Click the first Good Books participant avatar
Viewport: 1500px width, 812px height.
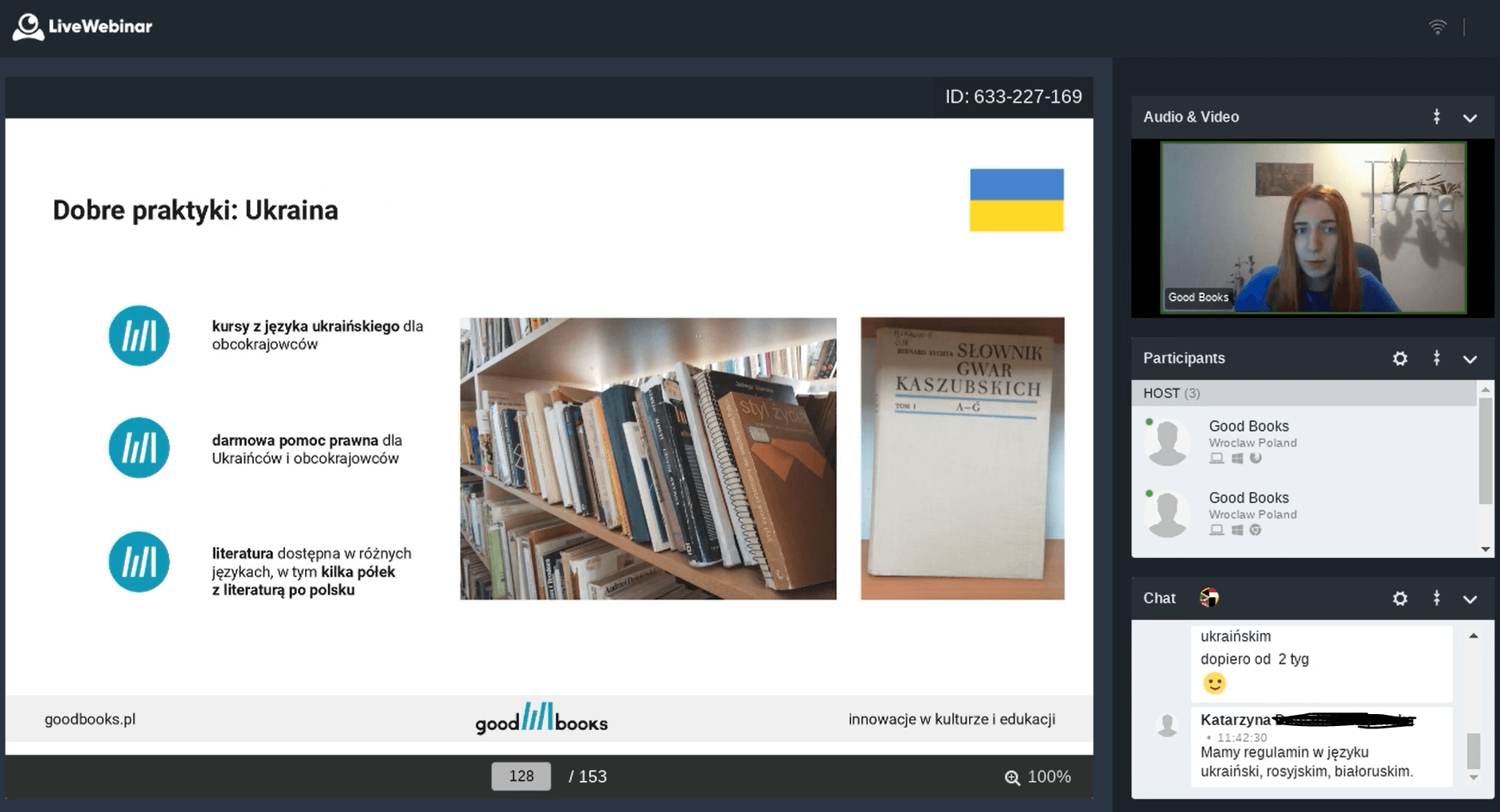[1167, 442]
